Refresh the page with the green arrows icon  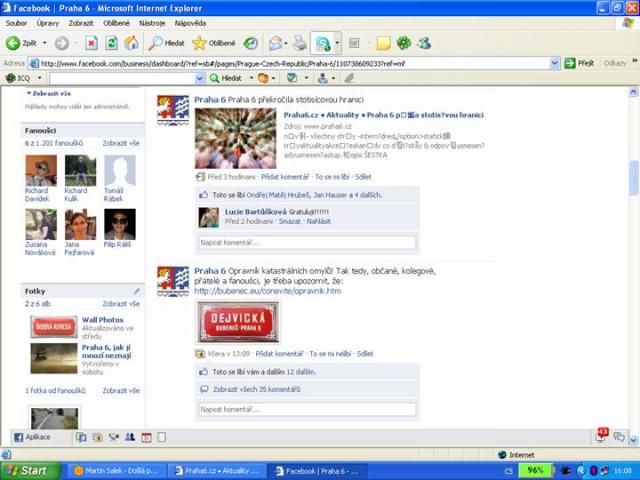111,43
